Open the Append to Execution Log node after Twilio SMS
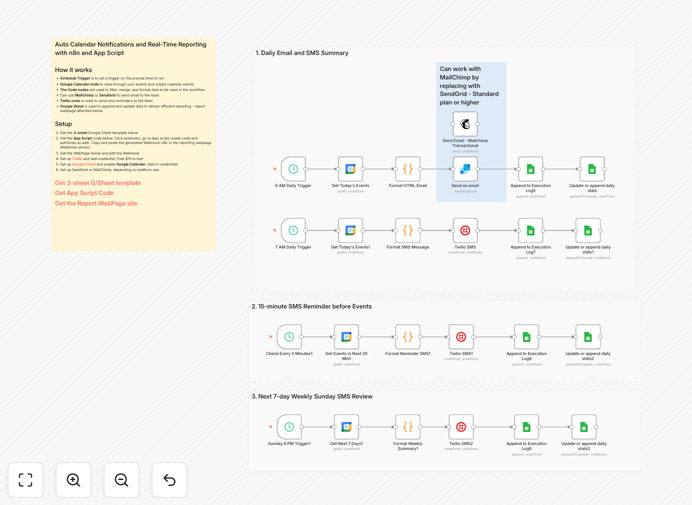 [x=530, y=230]
